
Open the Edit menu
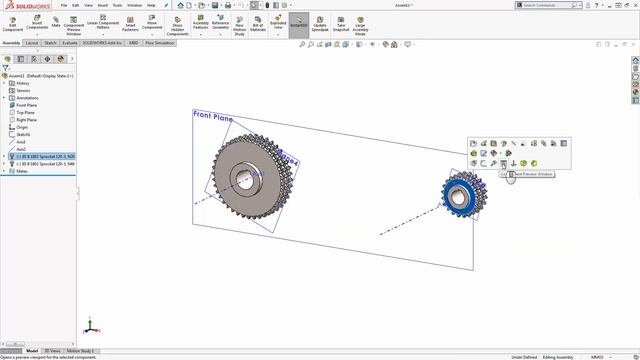[76, 5]
